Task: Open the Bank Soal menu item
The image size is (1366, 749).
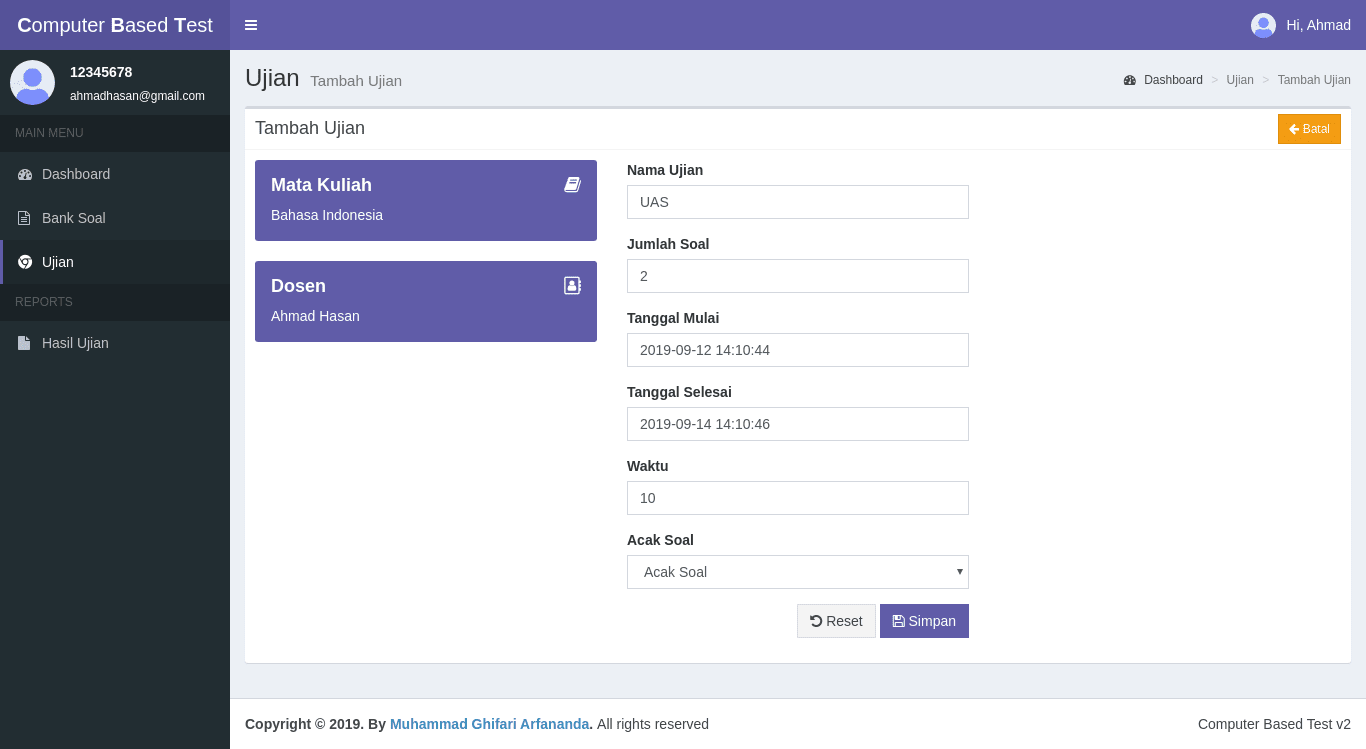Action: [x=115, y=218]
